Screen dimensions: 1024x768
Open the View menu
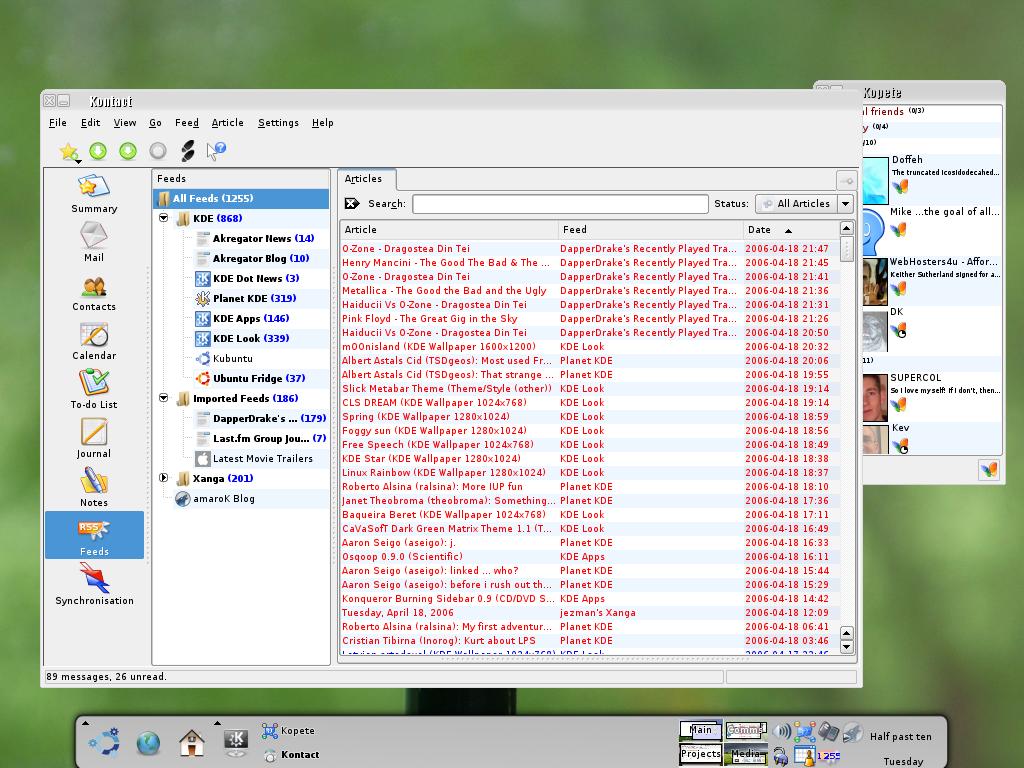(125, 123)
